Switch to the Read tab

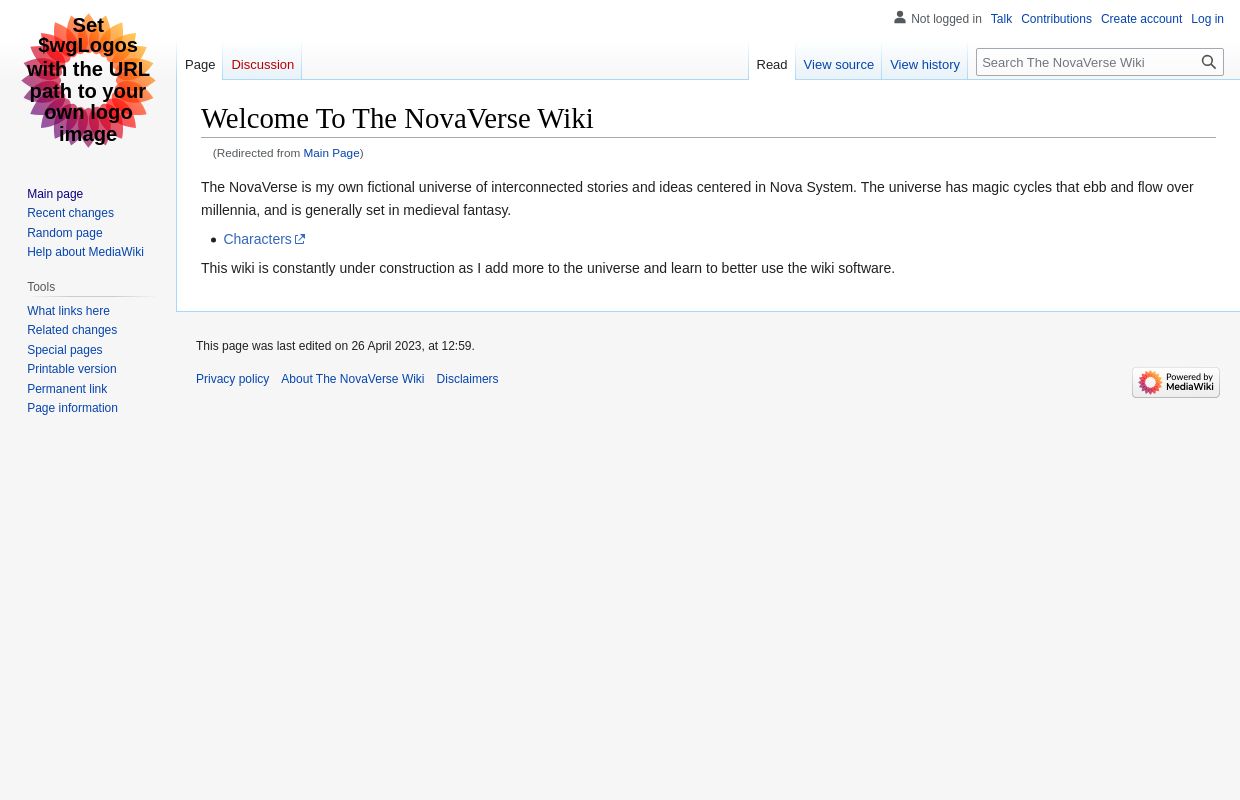pyautogui.click(x=771, y=64)
